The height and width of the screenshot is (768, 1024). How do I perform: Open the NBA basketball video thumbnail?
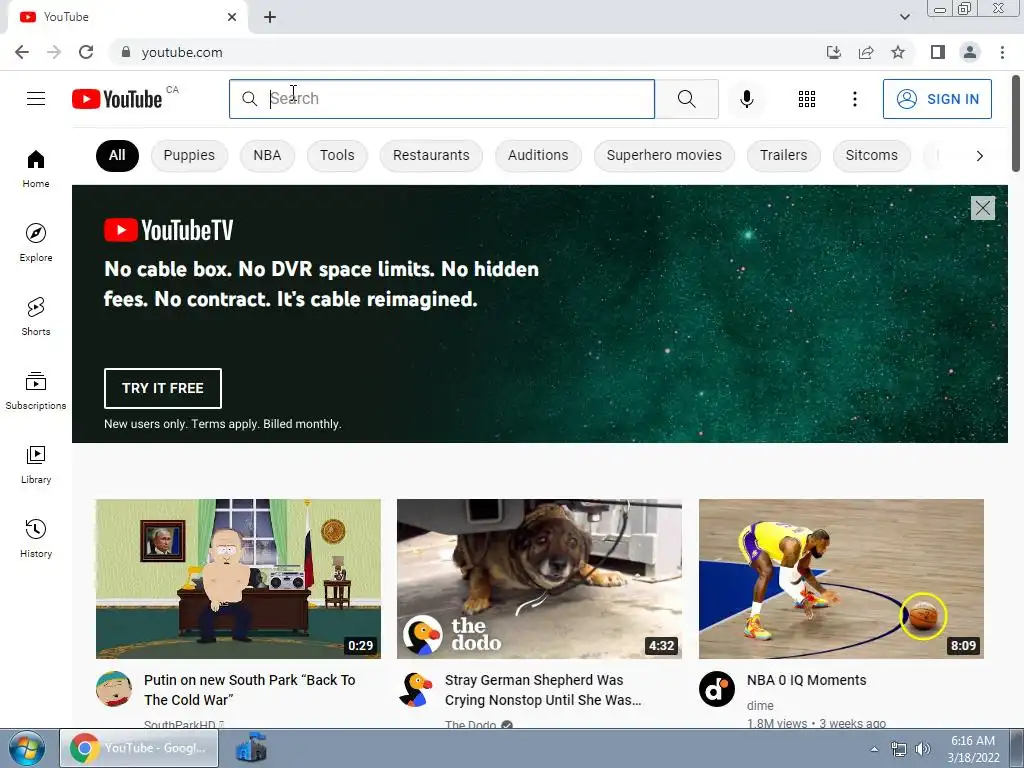tap(841, 579)
